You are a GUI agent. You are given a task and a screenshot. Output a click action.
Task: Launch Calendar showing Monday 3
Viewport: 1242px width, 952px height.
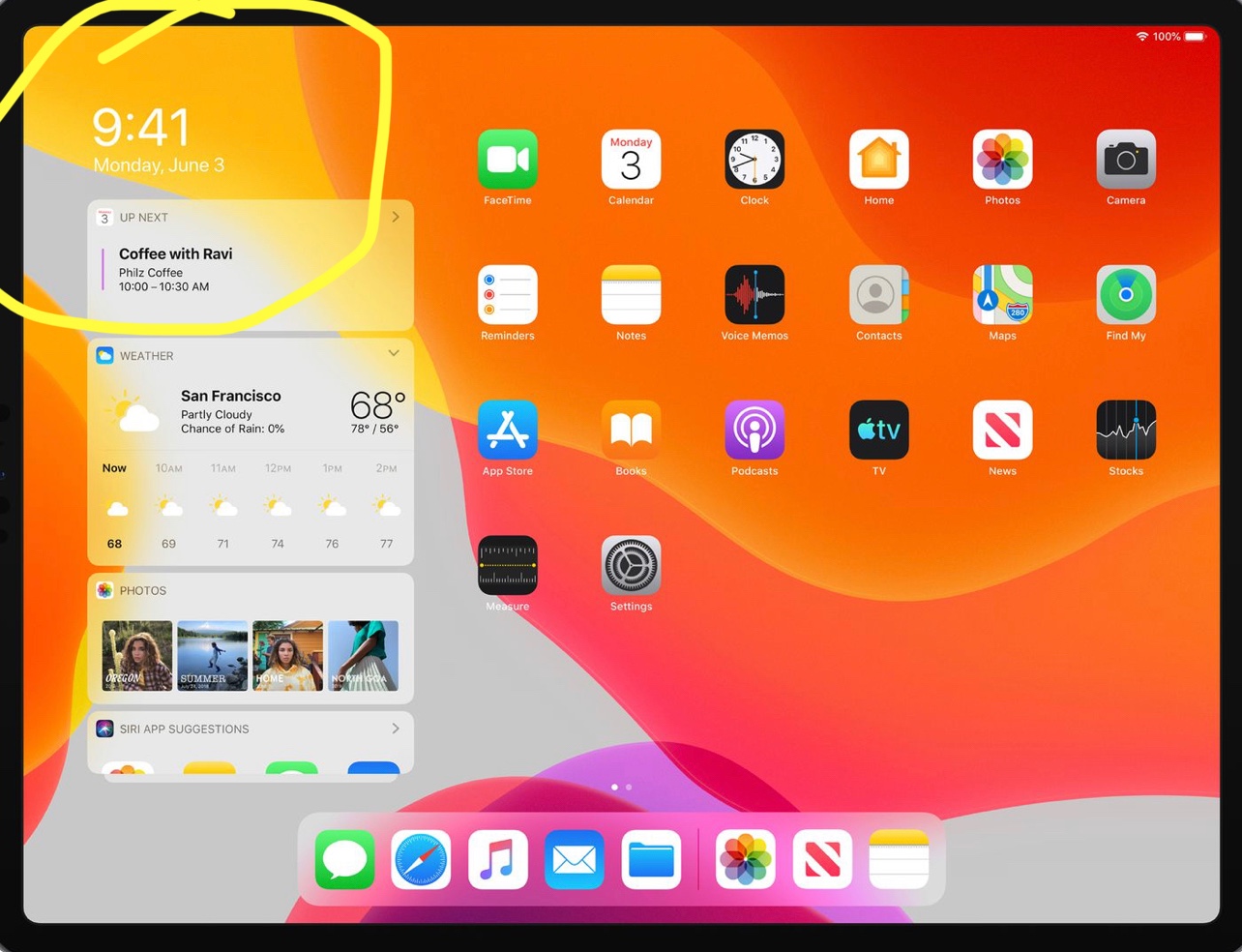pos(631,160)
